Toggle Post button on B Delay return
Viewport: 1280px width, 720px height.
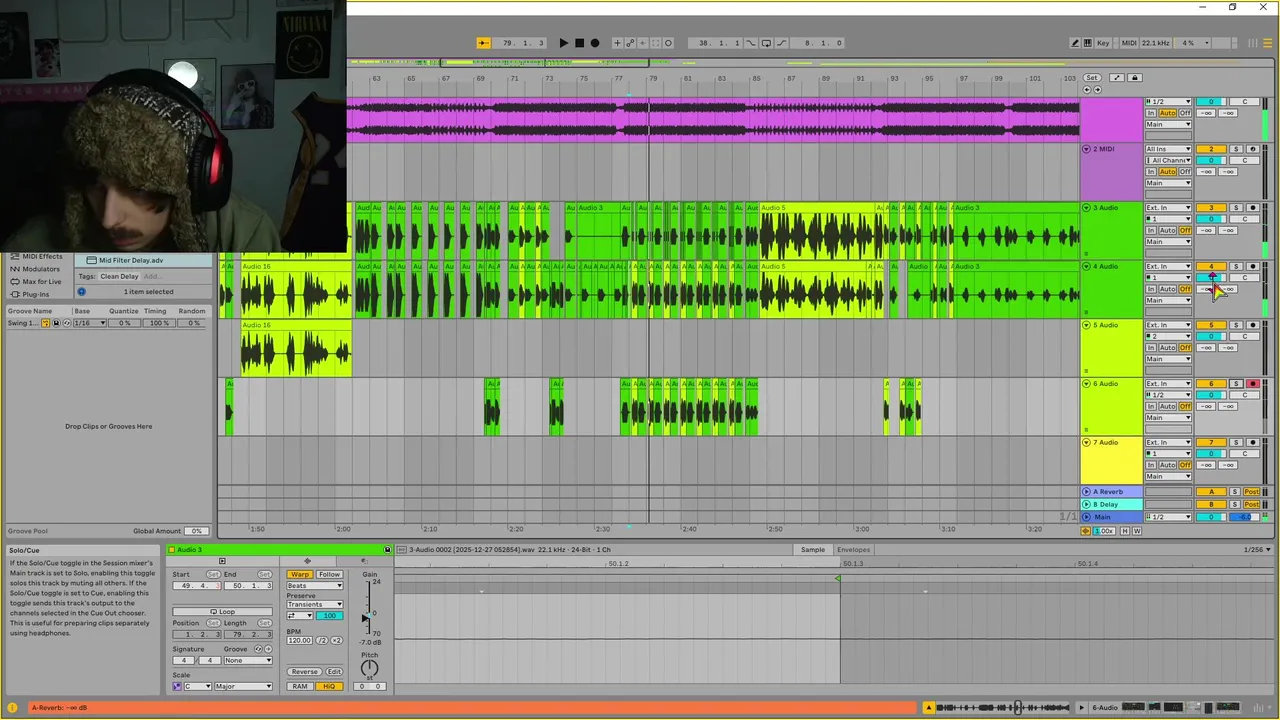pyautogui.click(x=1251, y=504)
